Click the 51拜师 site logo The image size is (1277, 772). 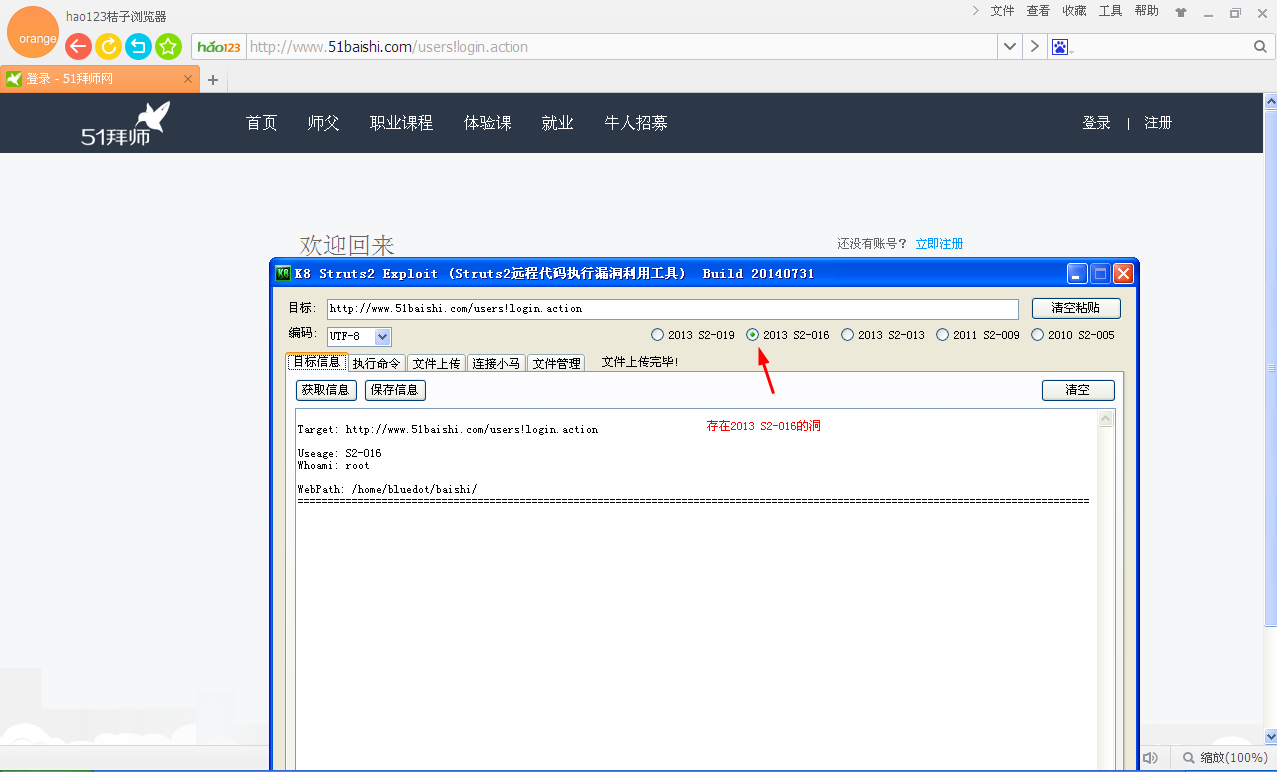[126, 123]
